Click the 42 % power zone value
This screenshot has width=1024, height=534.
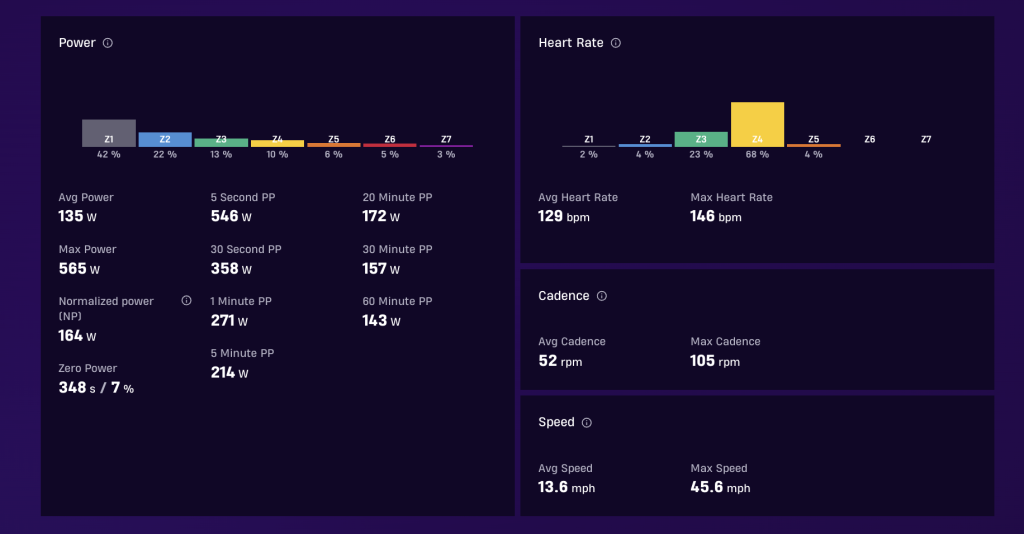(109, 155)
